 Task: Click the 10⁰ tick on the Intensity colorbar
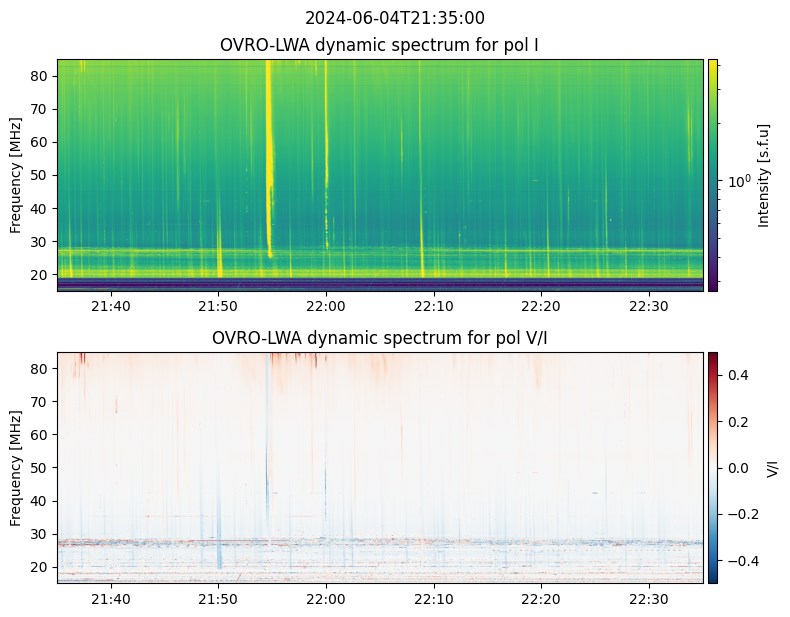pyautogui.click(x=738, y=182)
